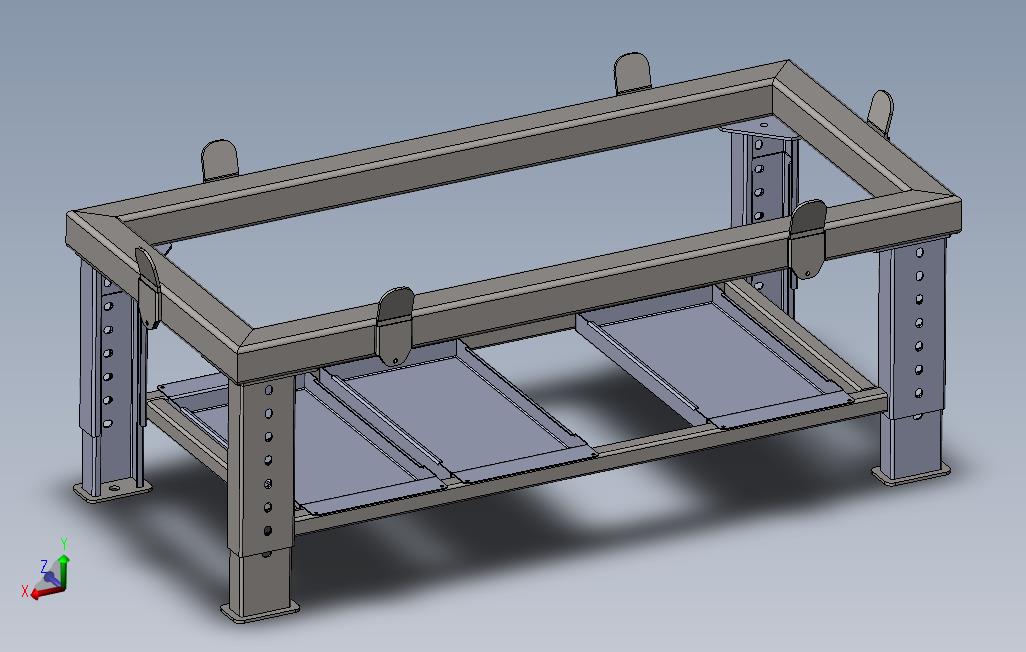Select the base foot plate of the nearest front leg

click(x=260, y=611)
